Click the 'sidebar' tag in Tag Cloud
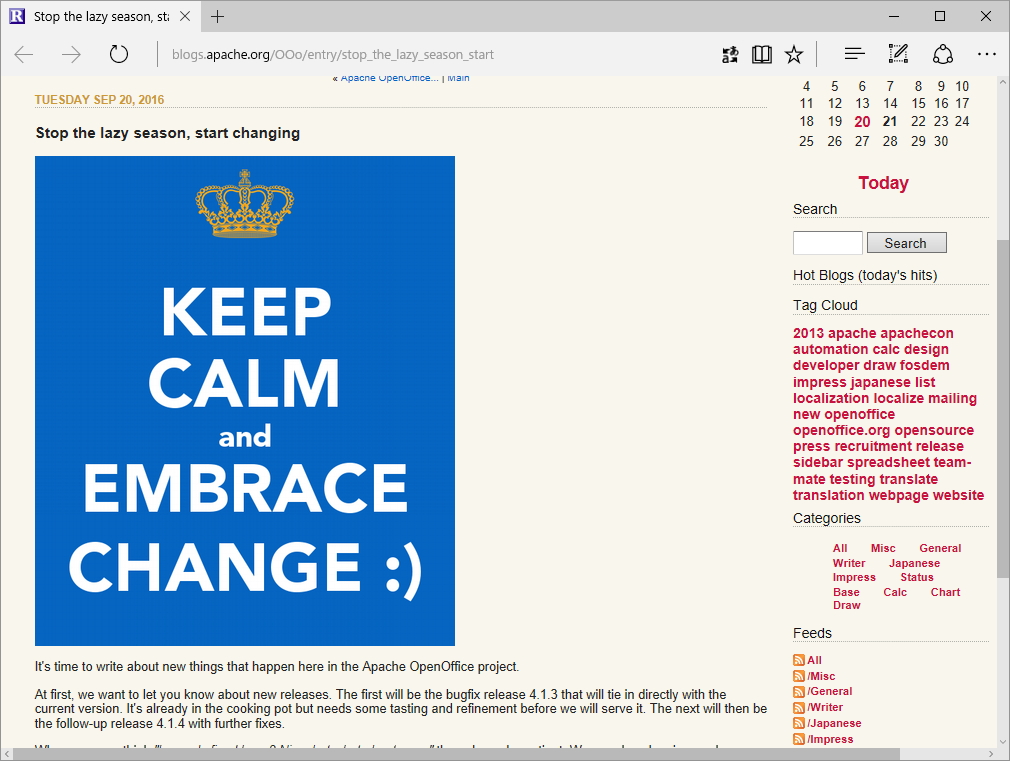This screenshot has height=761, width=1010. click(x=817, y=463)
